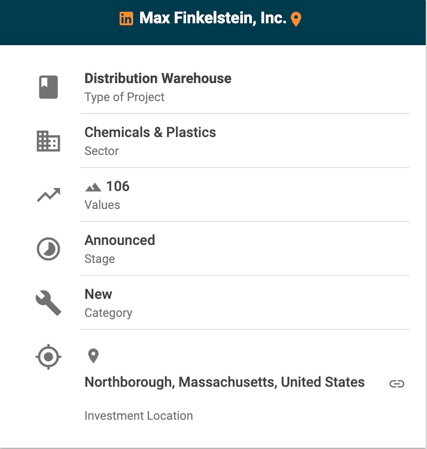Click the Max Finkelstein, Inc. title
This screenshot has height=449, width=427.
click(x=213, y=18)
